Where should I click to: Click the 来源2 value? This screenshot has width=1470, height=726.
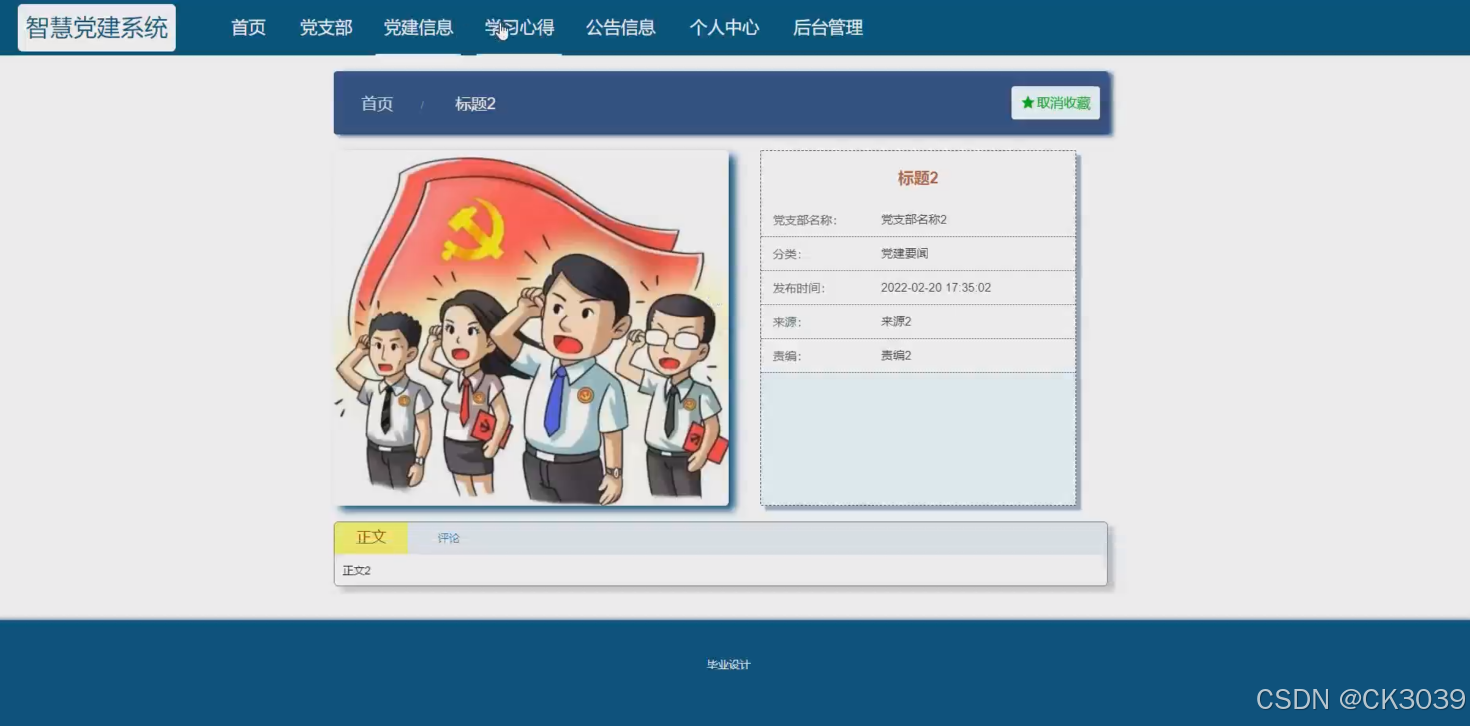(896, 322)
